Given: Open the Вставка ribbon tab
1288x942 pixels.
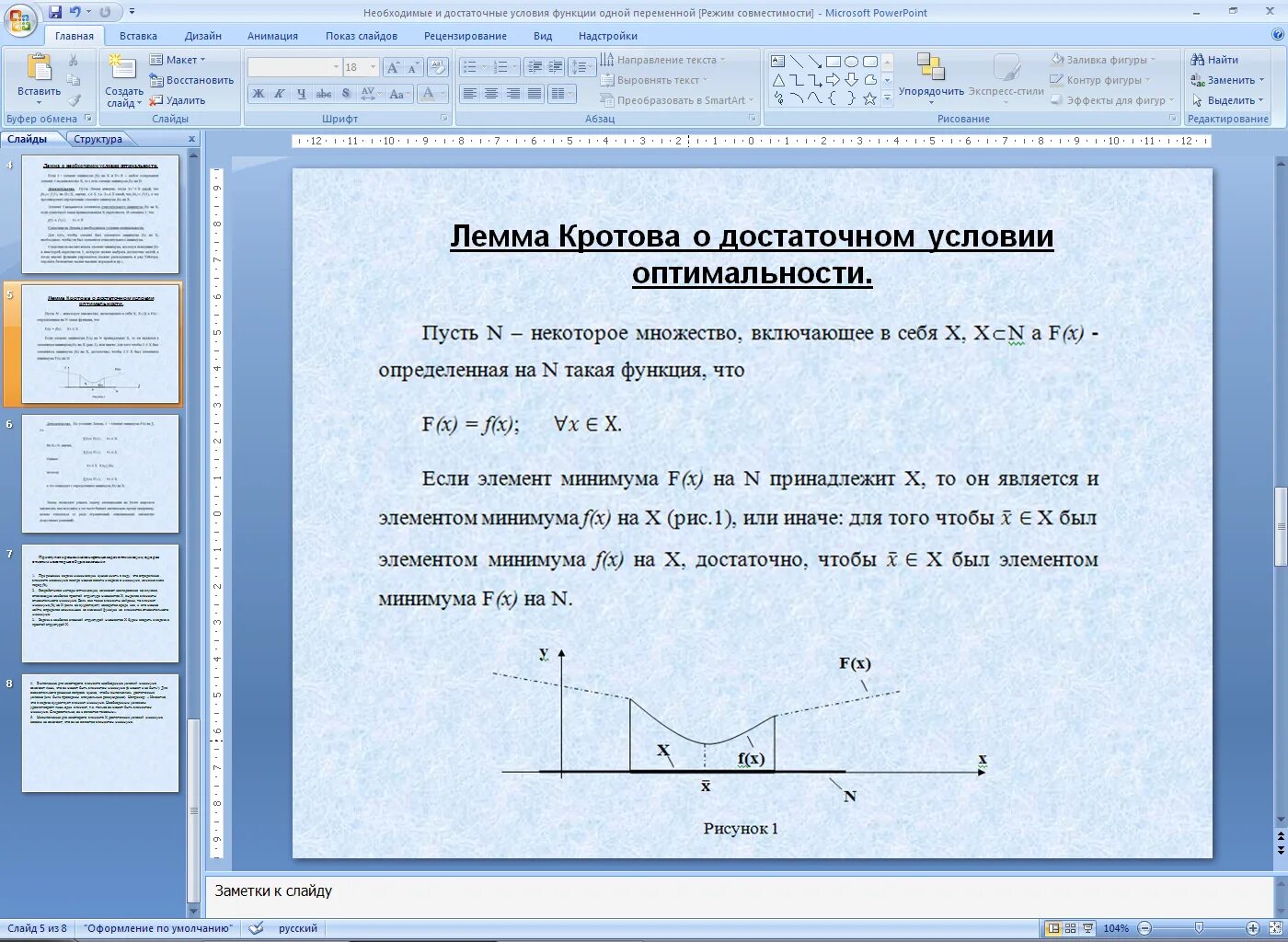Looking at the screenshot, I should point(138,36).
